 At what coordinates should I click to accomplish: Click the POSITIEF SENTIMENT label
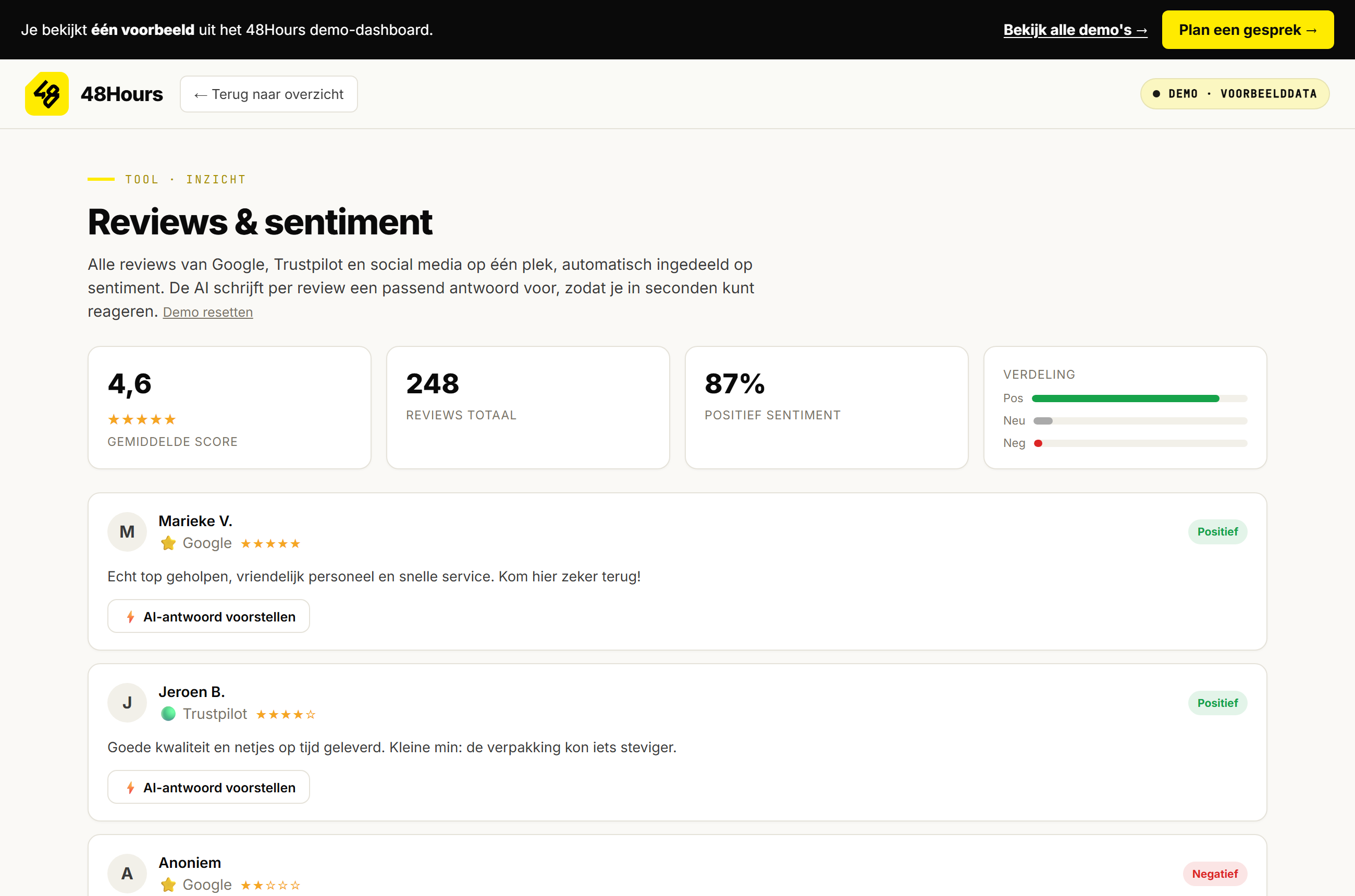tap(772, 415)
